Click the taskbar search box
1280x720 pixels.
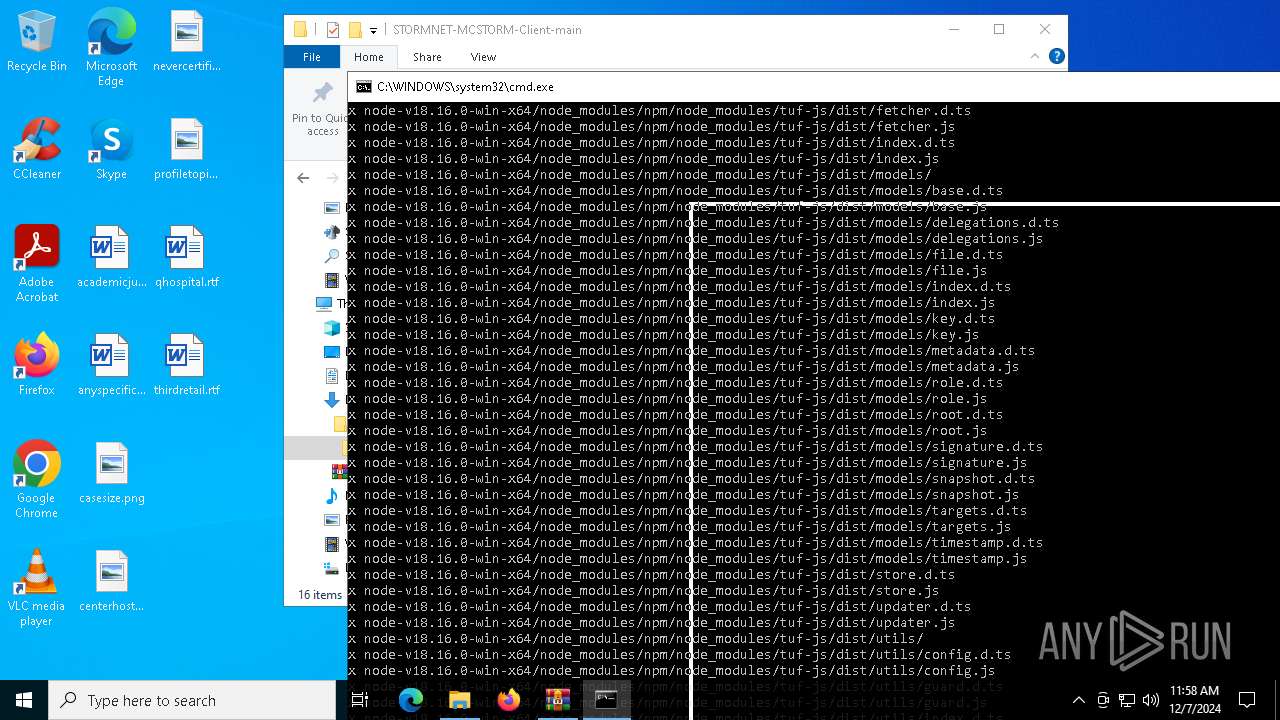[191, 700]
